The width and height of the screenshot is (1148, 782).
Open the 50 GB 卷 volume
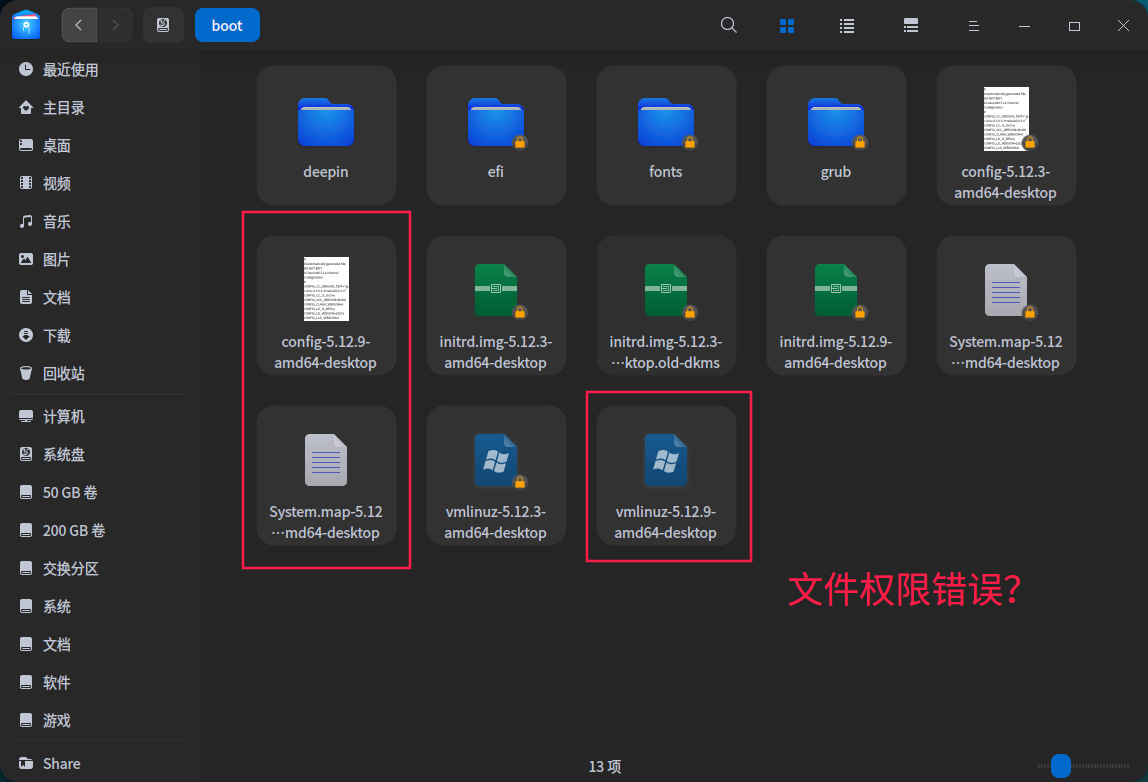click(95, 493)
